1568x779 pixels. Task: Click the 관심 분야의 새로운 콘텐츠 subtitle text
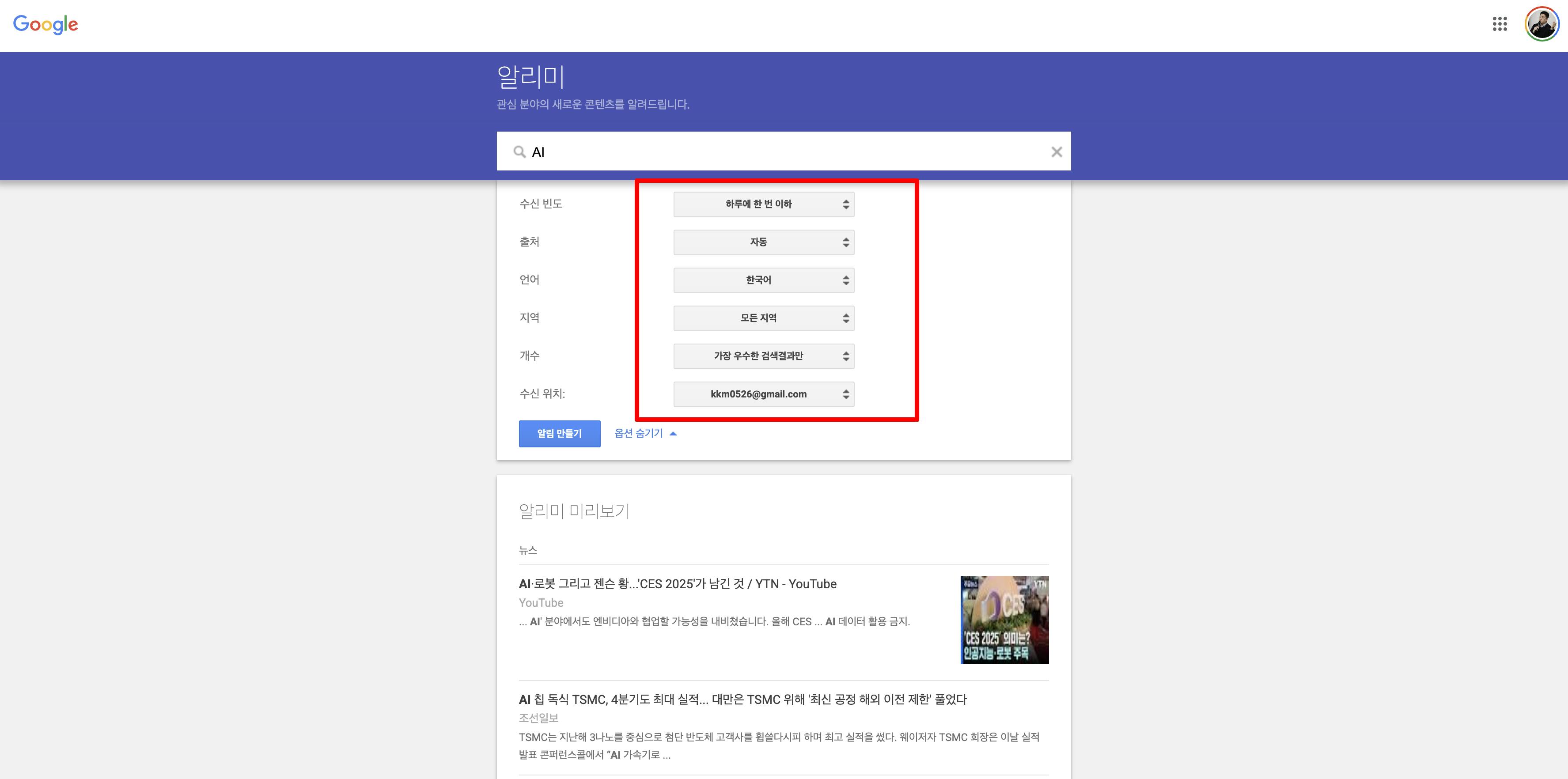(593, 104)
